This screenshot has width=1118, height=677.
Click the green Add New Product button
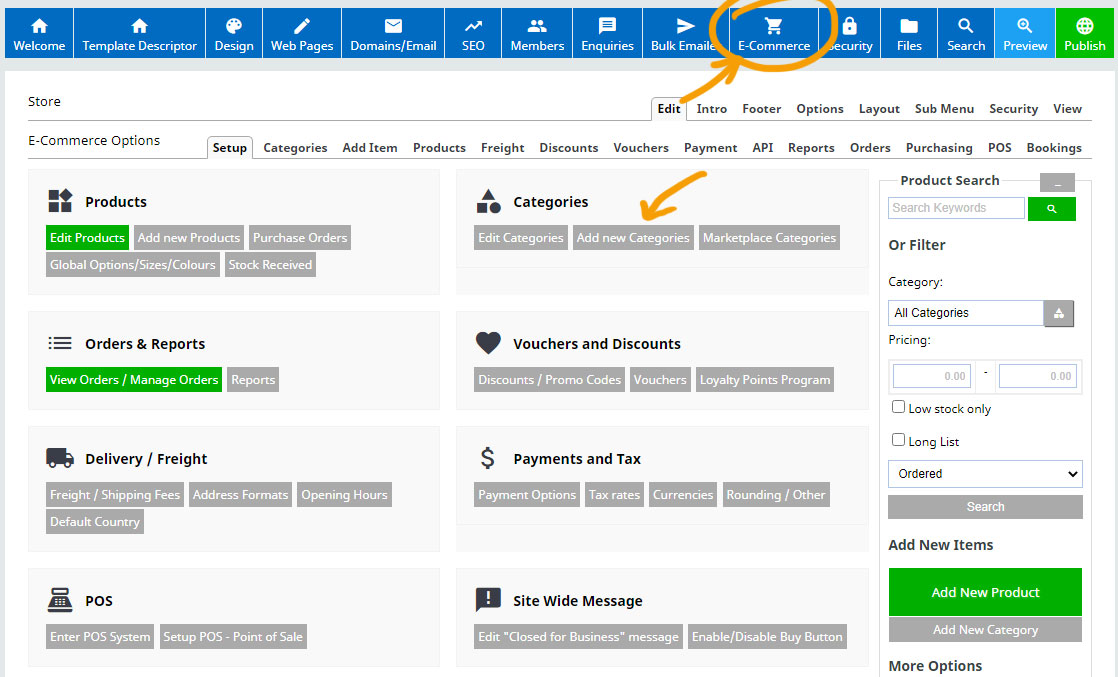[x=985, y=592]
